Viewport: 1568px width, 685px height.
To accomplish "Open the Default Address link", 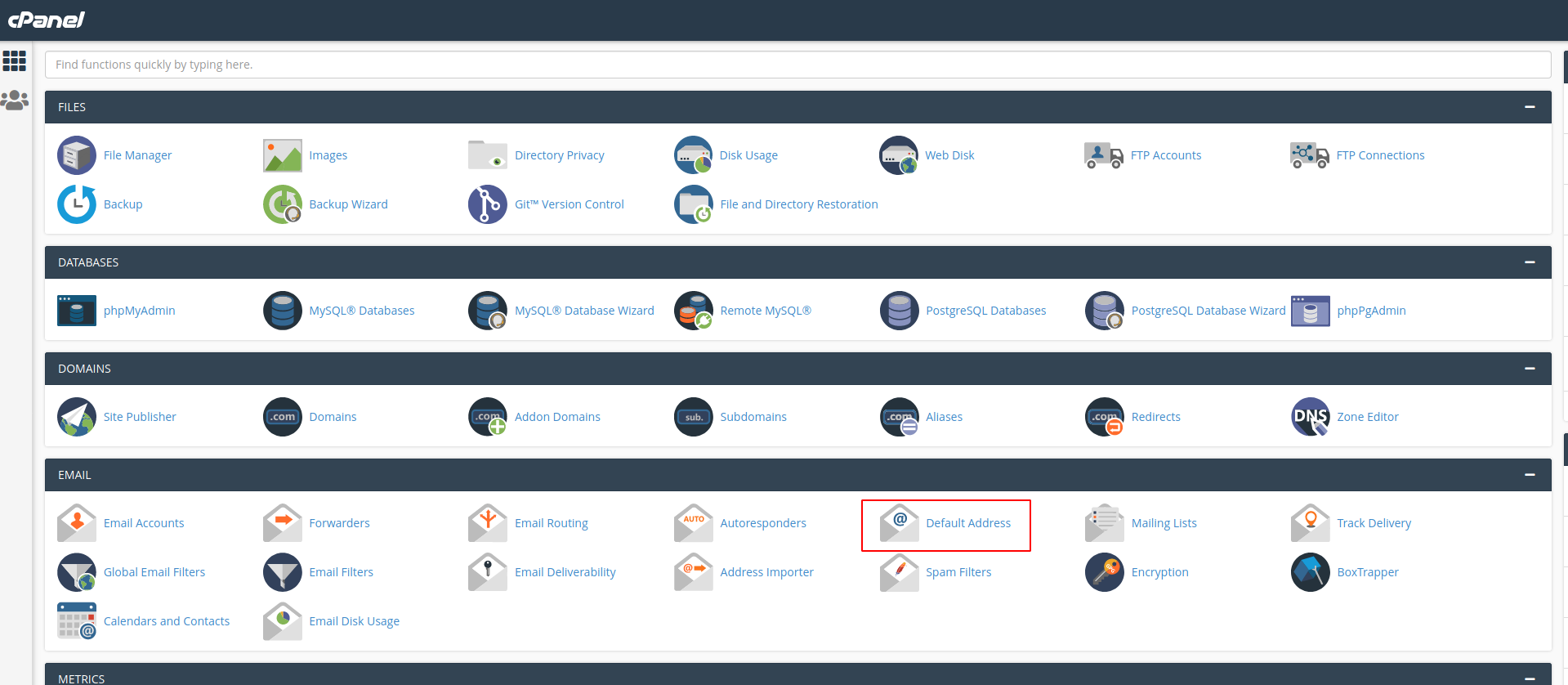I will 968,523.
